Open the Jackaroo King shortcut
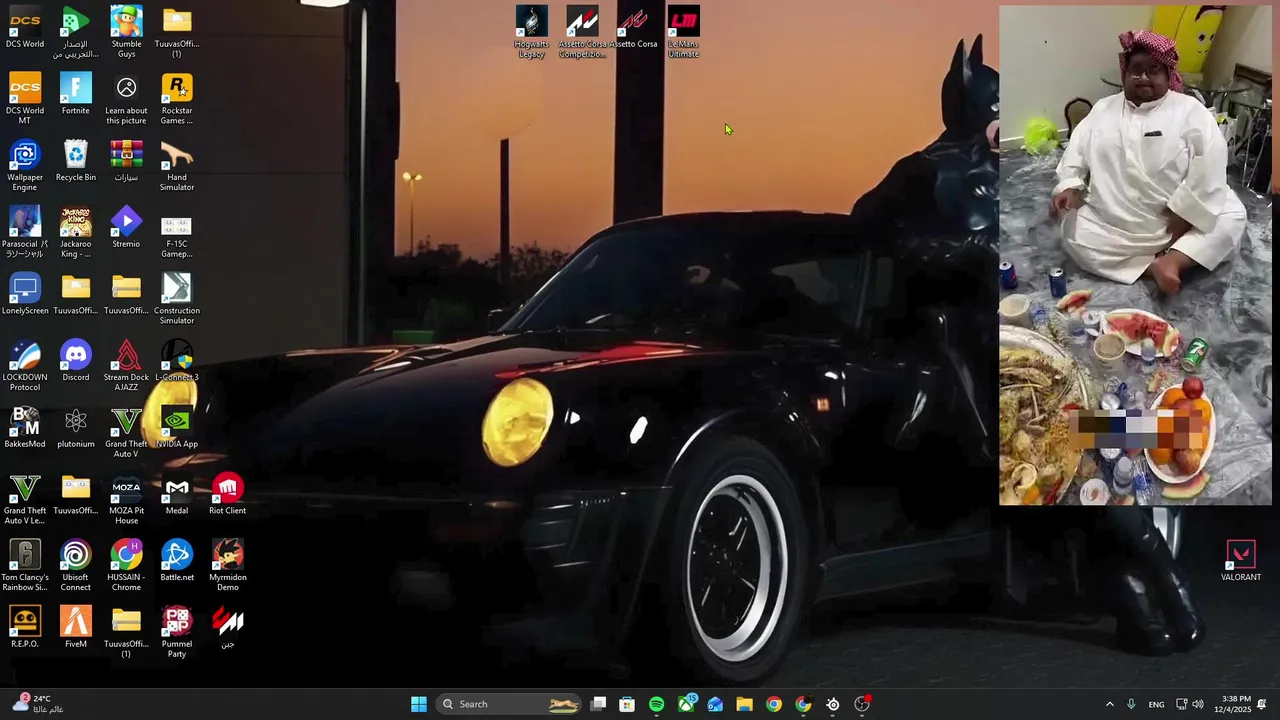The height and width of the screenshot is (720, 1280). [75, 232]
